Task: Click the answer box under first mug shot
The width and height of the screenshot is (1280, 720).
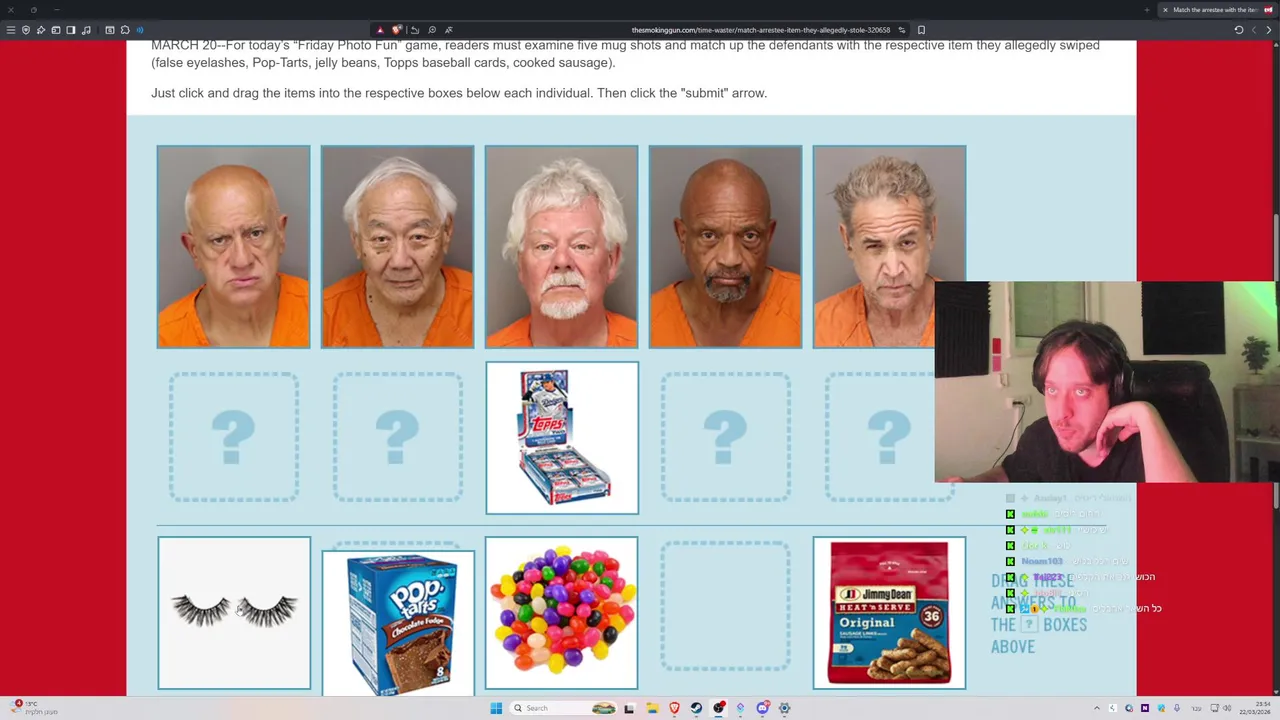Action: click(233, 437)
